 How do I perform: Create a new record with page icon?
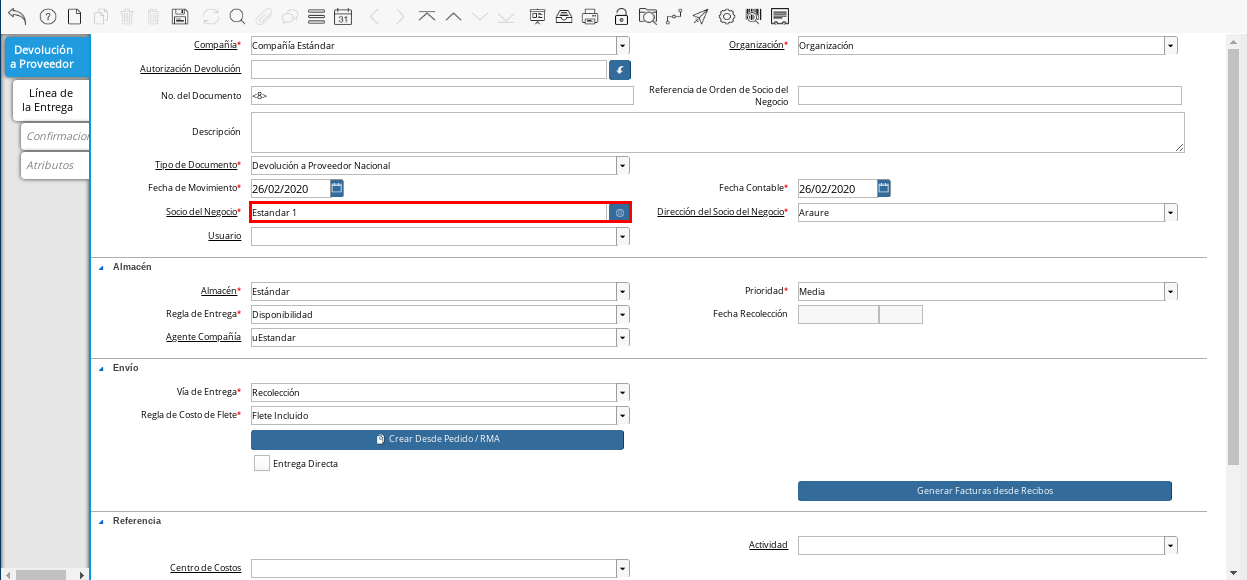pyautogui.click(x=74, y=16)
